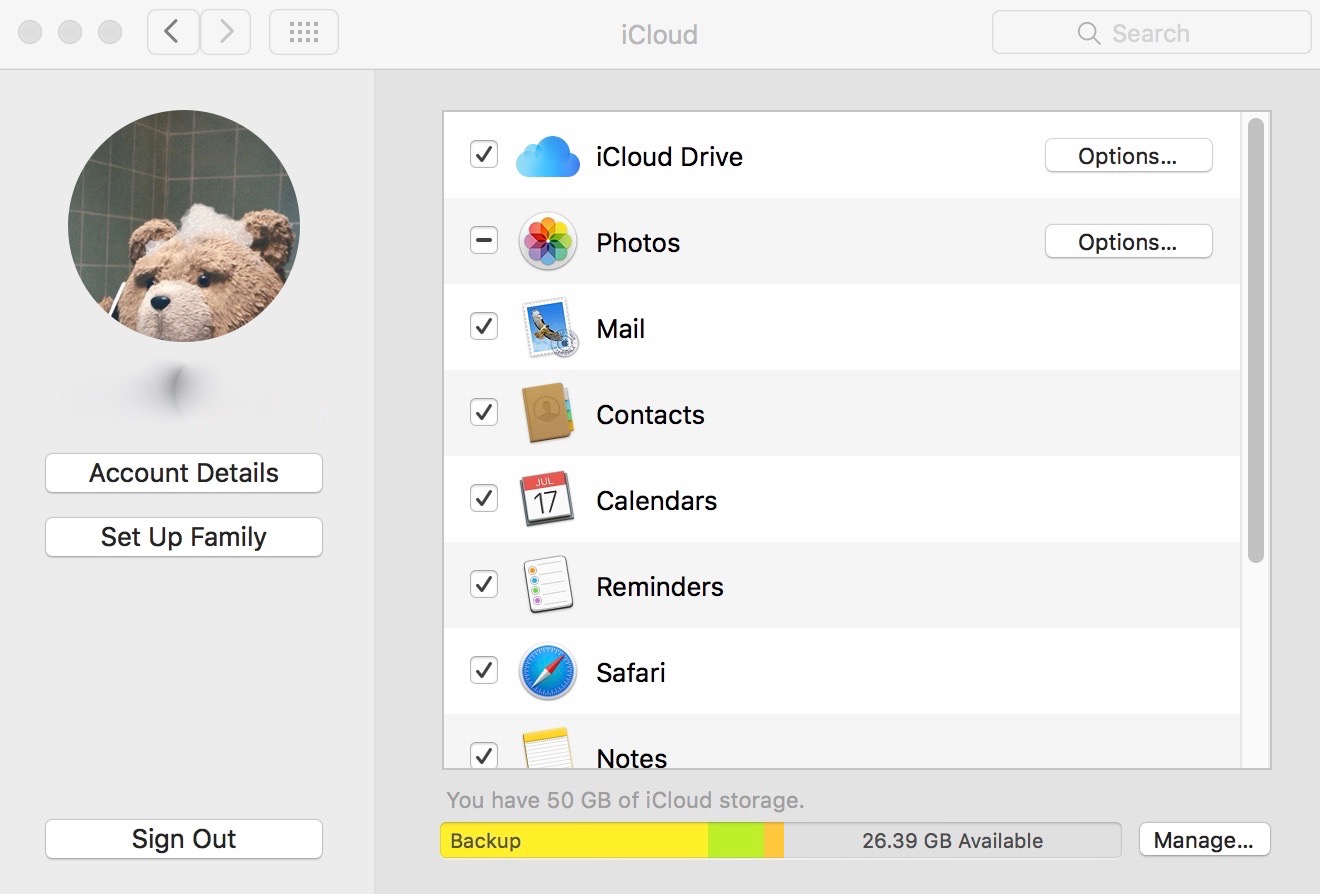1320x894 pixels.
Task: Disable Contacts syncing checkbox
Action: pos(484,412)
